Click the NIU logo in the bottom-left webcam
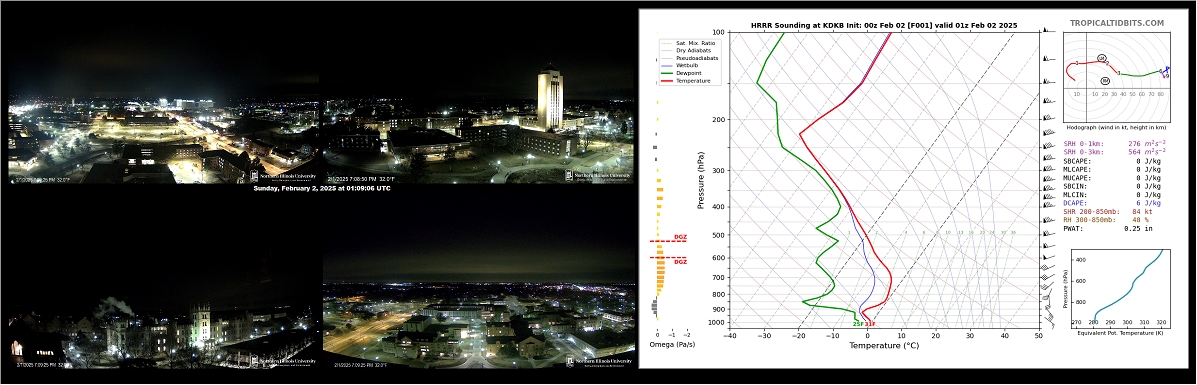This screenshot has height=385, width=1197. (x=282, y=360)
